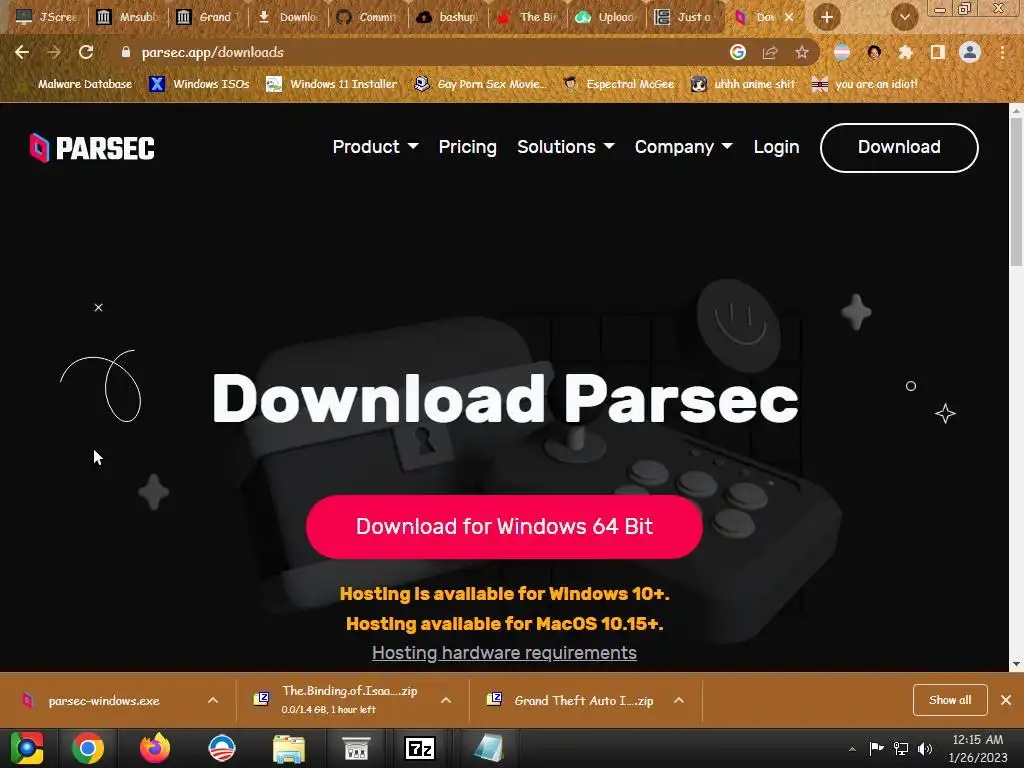Click Show all downloads
The width and height of the screenshot is (1024, 768).
tap(950, 700)
